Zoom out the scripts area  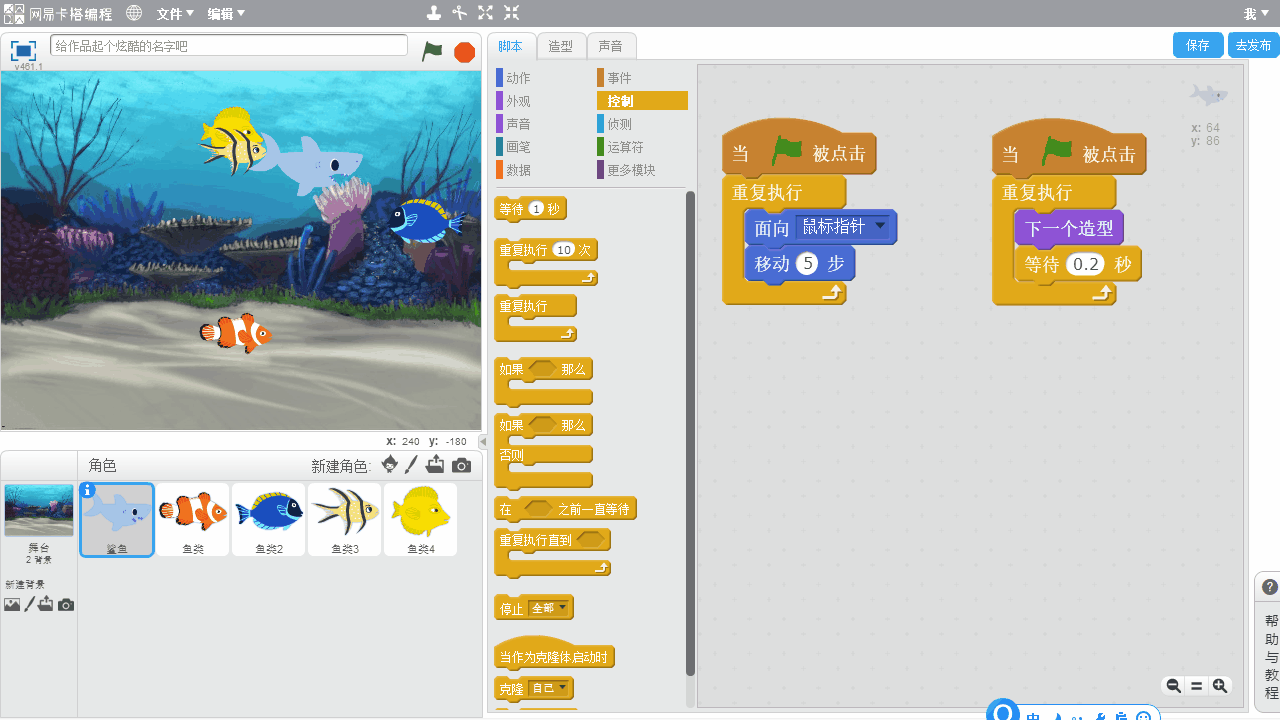point(1174,686)
